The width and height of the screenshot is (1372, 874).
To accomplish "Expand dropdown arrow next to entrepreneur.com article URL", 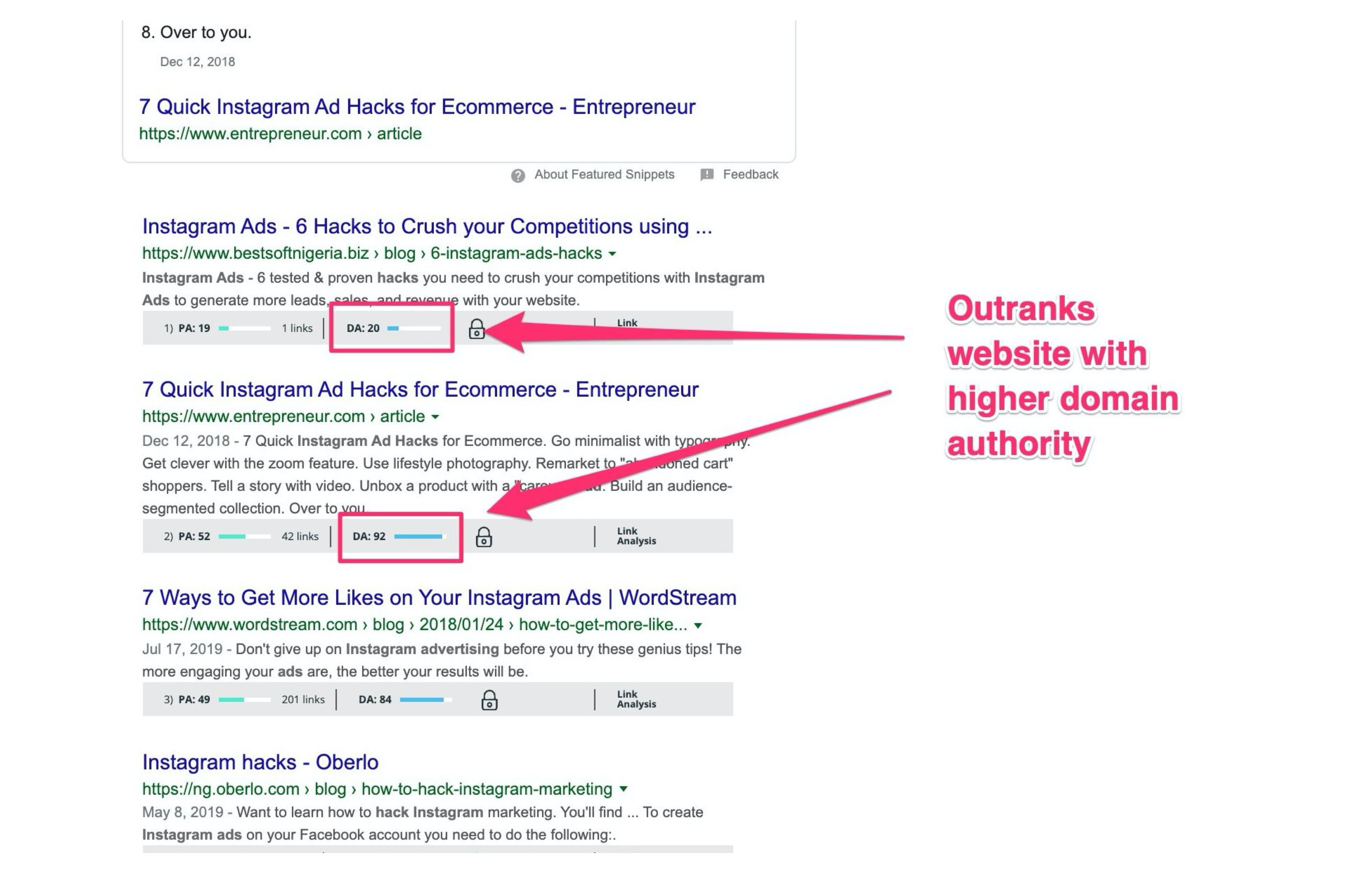I will [435, 417].
